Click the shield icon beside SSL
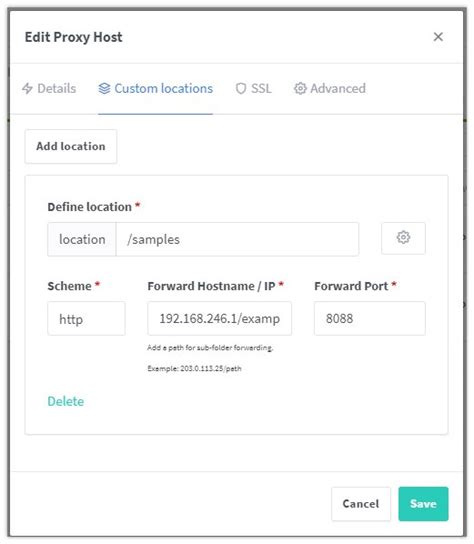Viewport: 474px width, 544px height. point(241,88)
